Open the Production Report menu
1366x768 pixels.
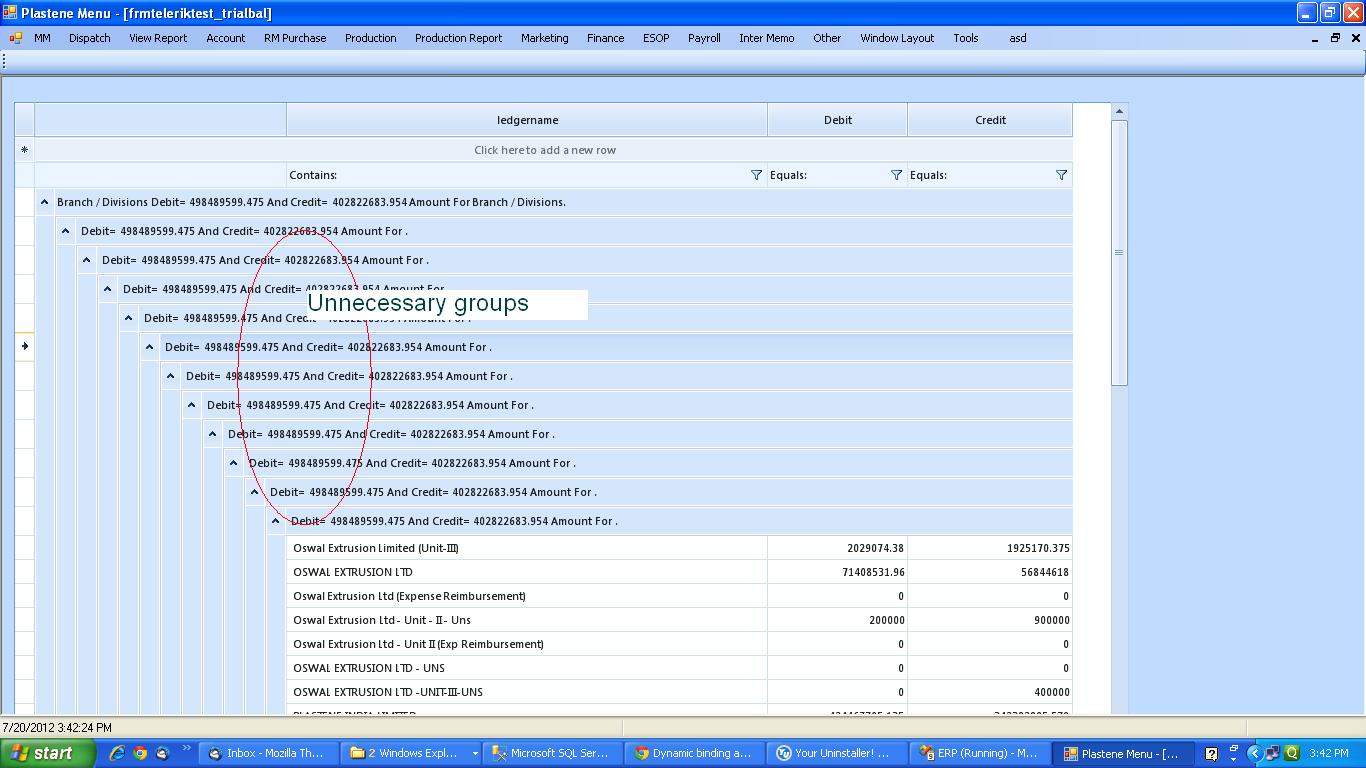[459, 38]
